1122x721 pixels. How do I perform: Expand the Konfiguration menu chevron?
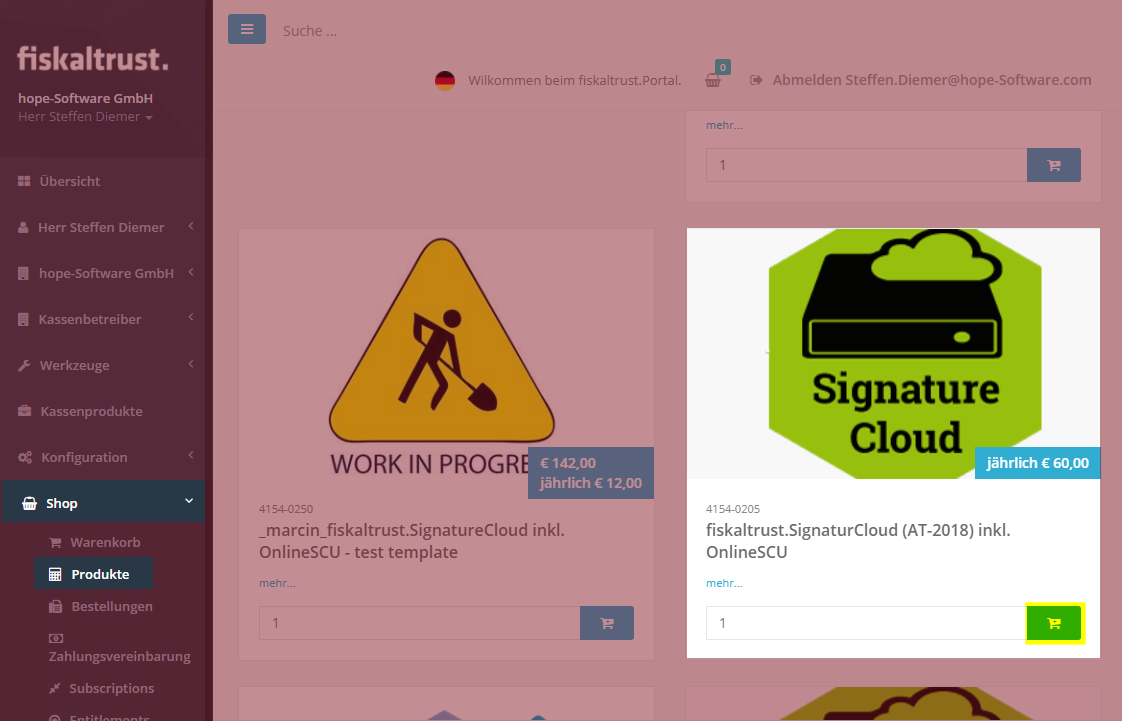(191, 455)
